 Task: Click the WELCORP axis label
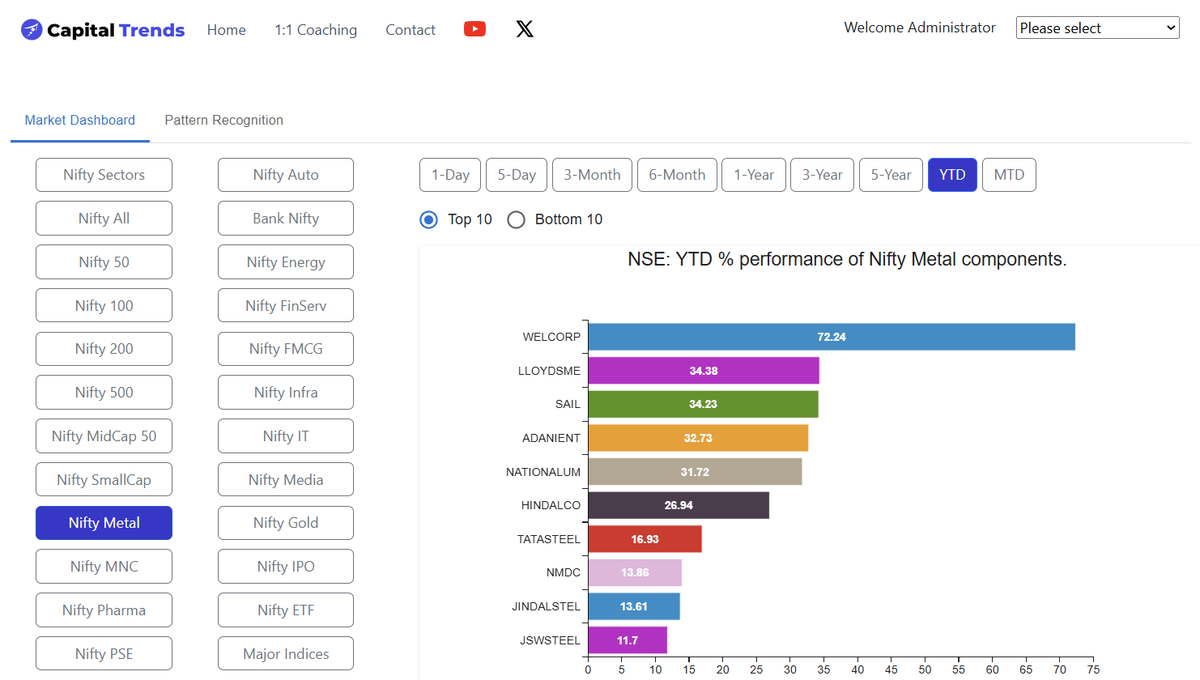[551, 337]
